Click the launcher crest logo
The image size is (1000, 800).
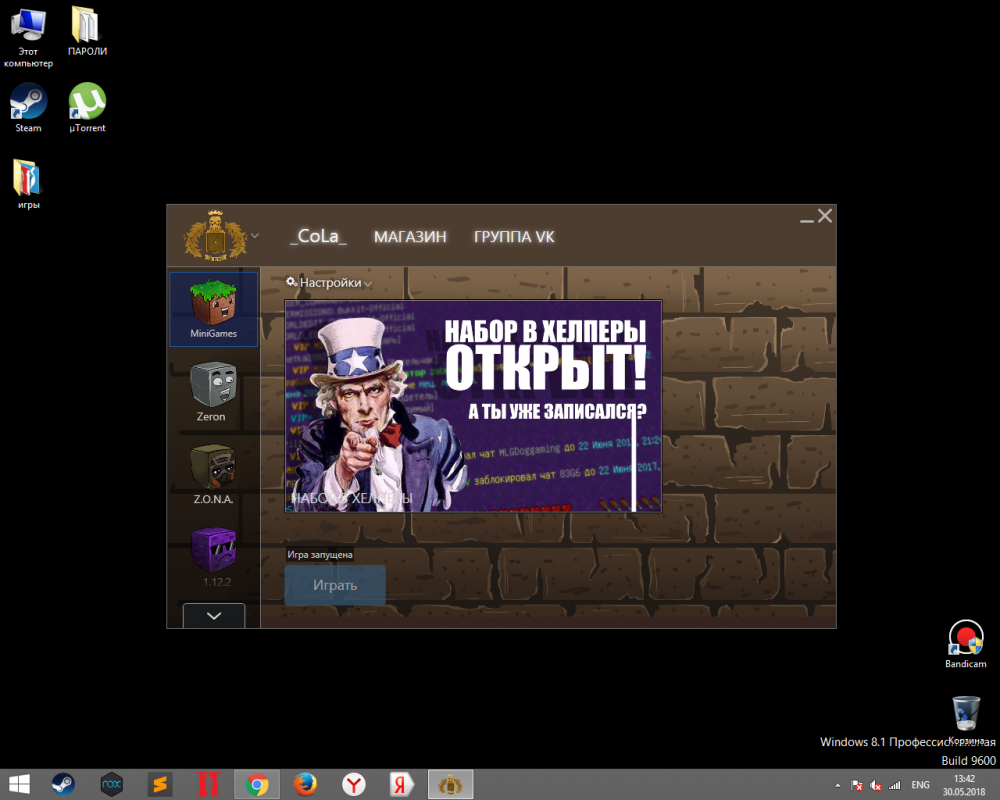pyautogui.click(x=214, y=237)
